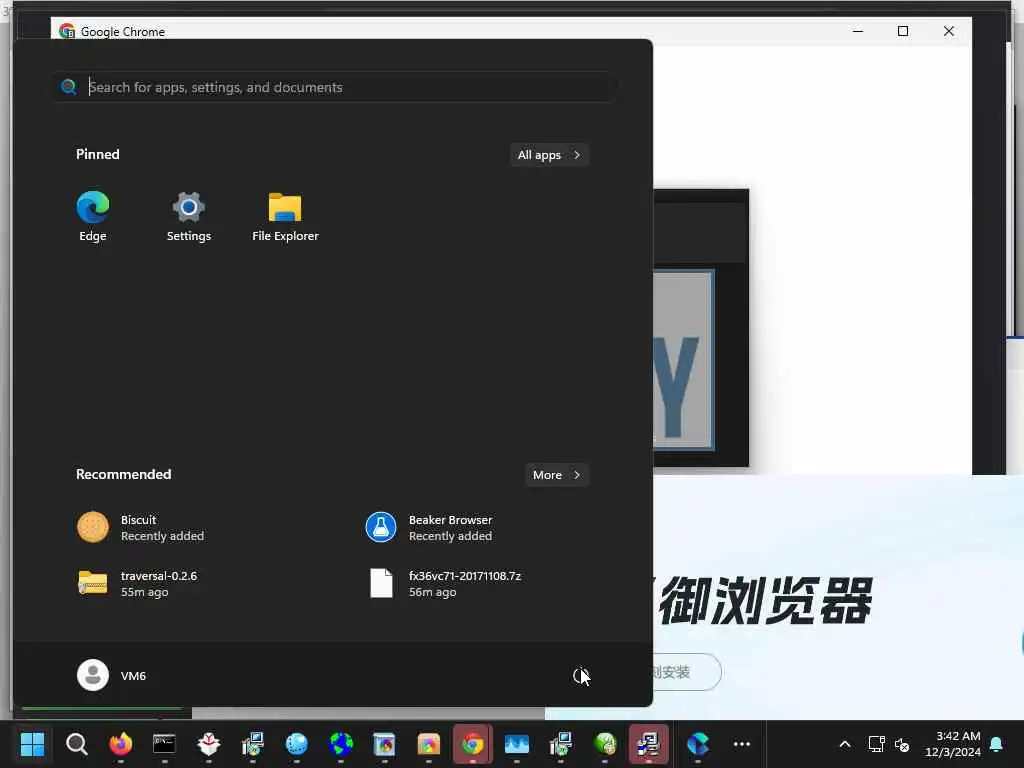Click the highlighted setup computer taskbar icon
The height and width of the screenshot is (768, 1024).
click(x=648, y=744)
